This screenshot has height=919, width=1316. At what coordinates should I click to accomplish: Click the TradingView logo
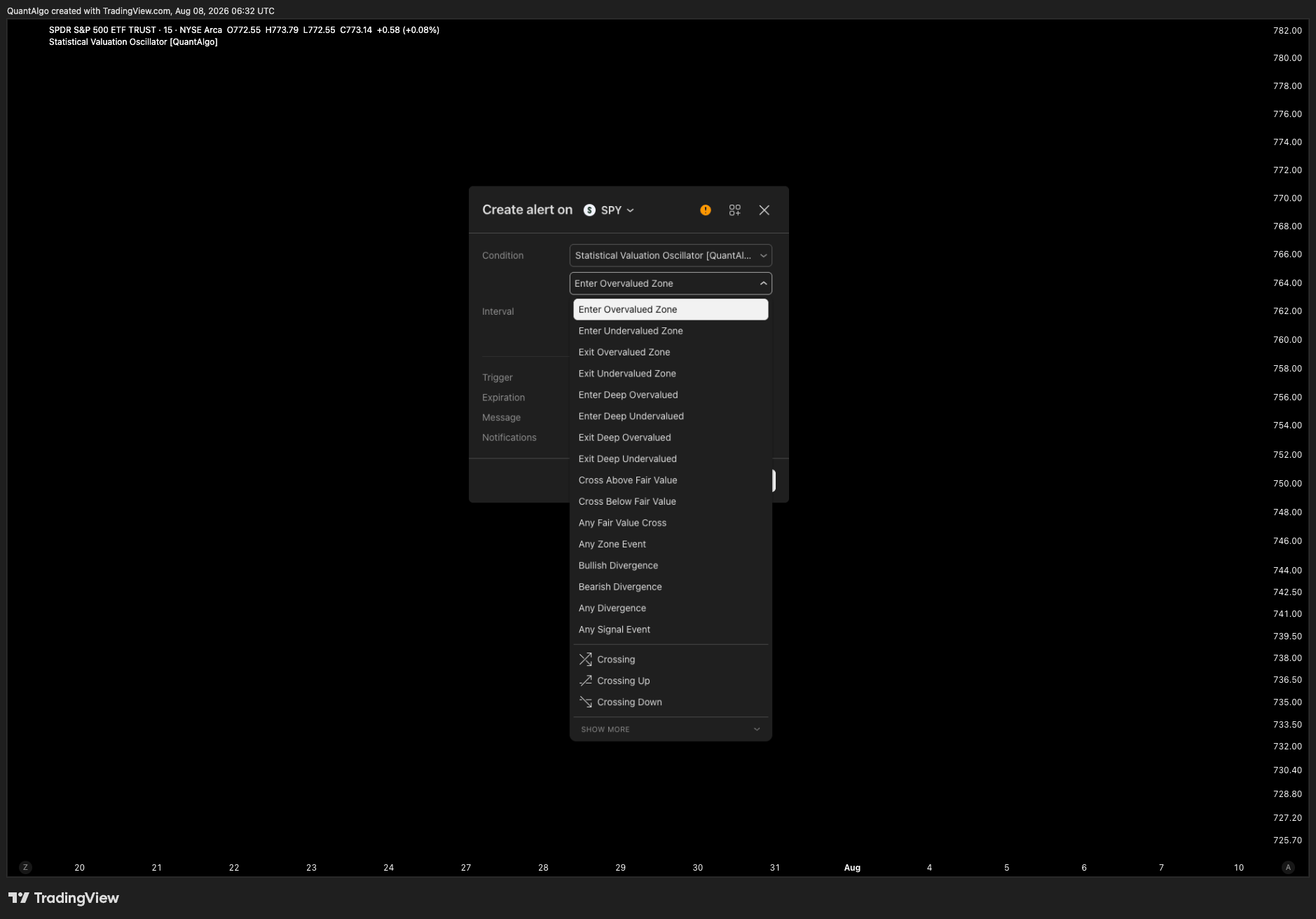click(x=64, y=898)
